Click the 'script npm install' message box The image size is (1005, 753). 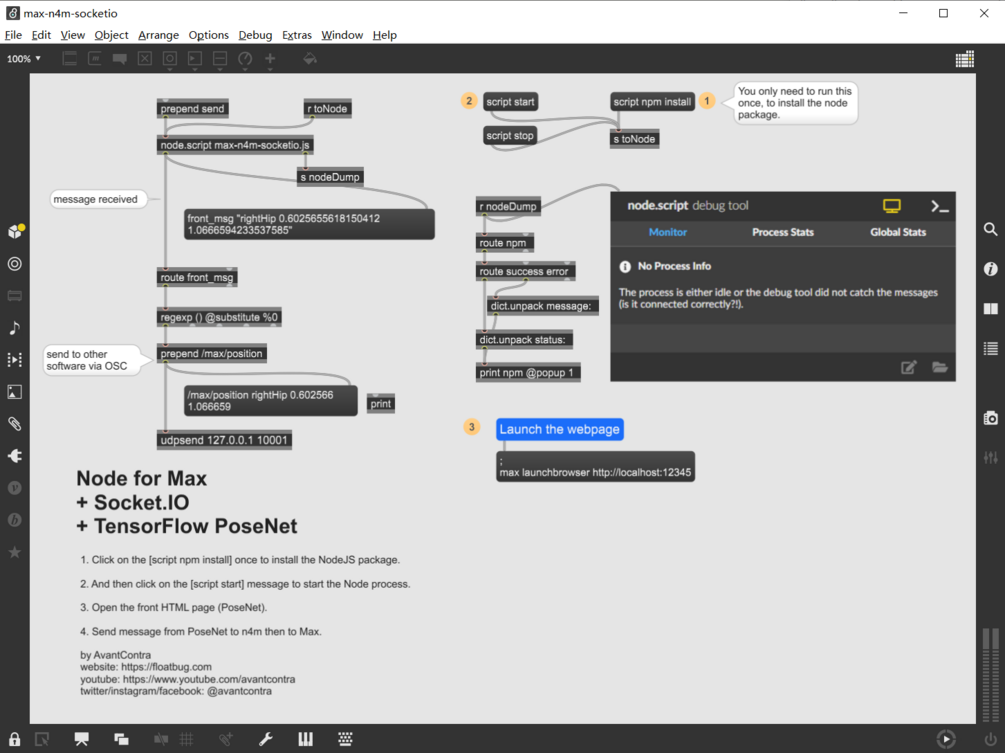point(652,101)
